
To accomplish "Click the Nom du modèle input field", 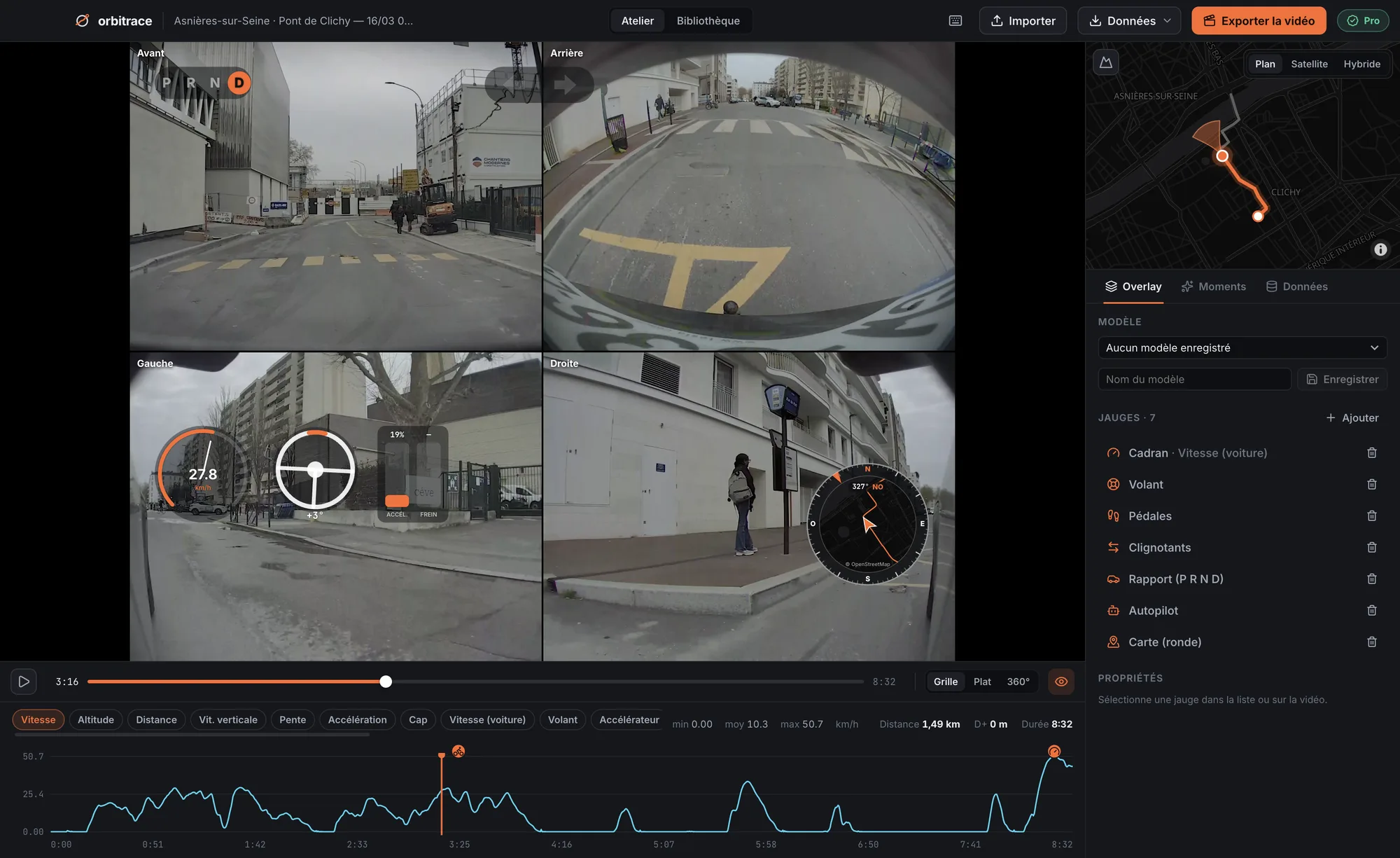I will pyautogui.click(x=1194, y=379).
